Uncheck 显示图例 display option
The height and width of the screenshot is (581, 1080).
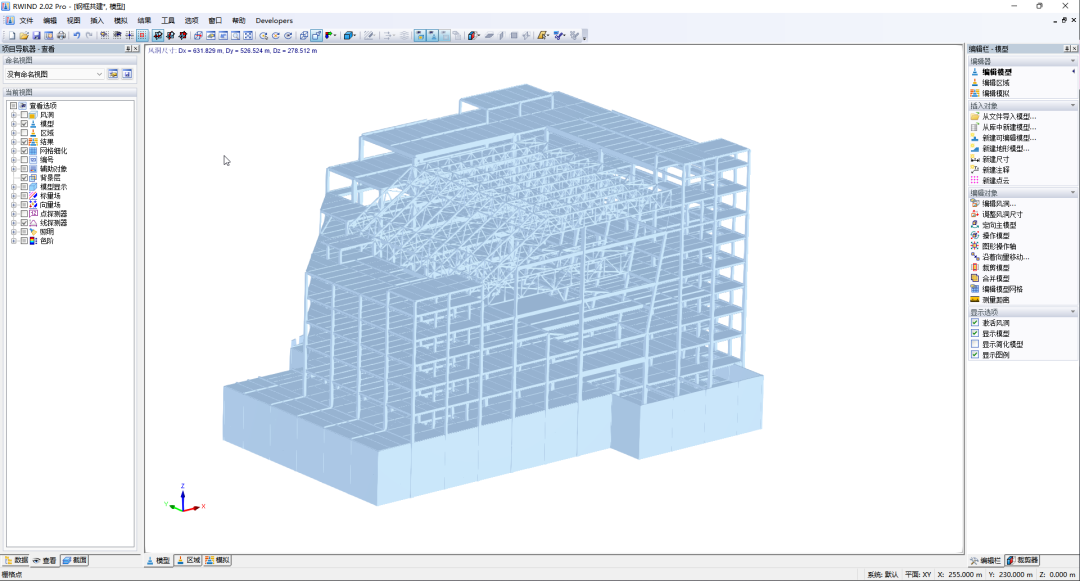click(x=975, y=355)
